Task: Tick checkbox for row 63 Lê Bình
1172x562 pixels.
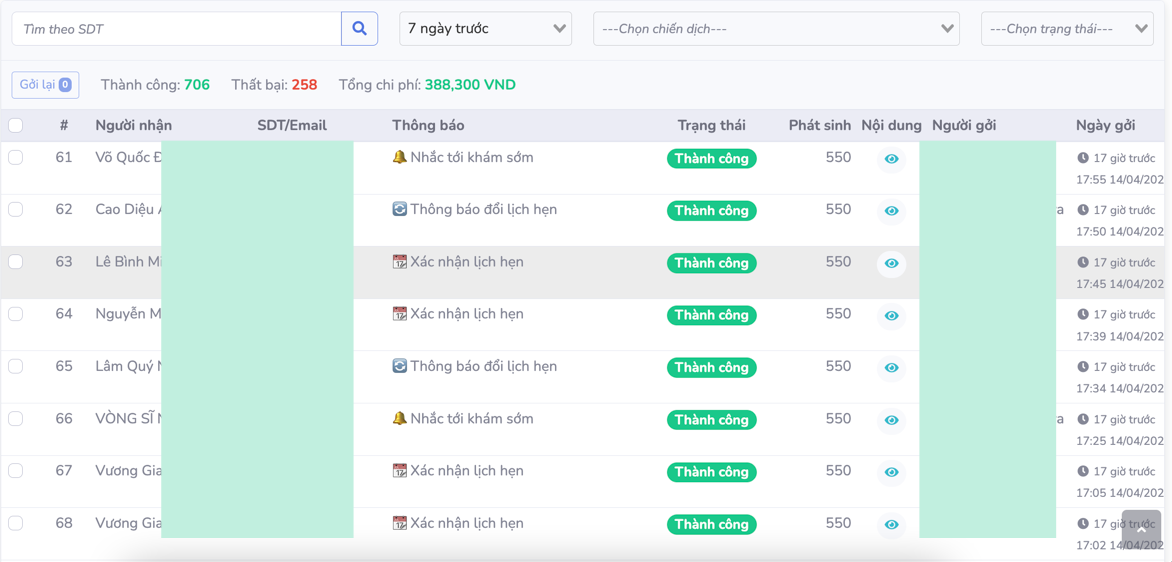Action: 16,262
